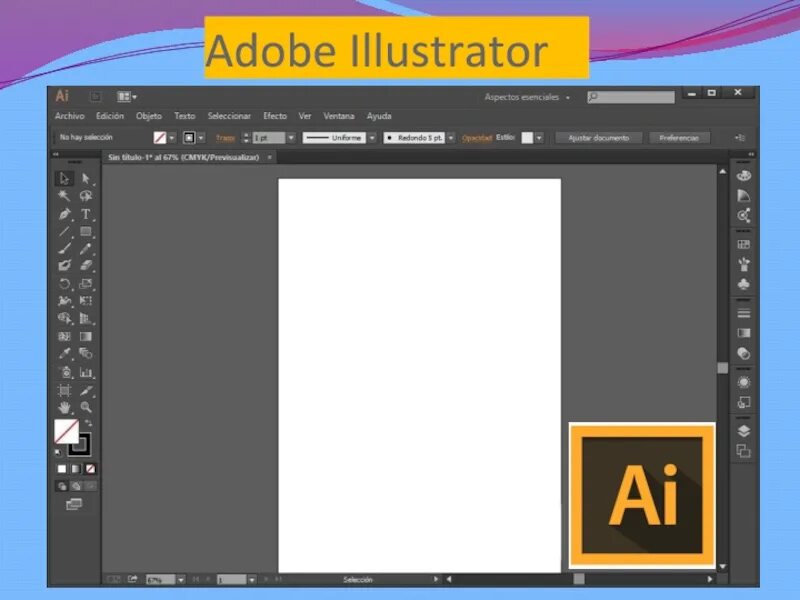
Task: Select the Zoom tool
Action: coord(86,407)
